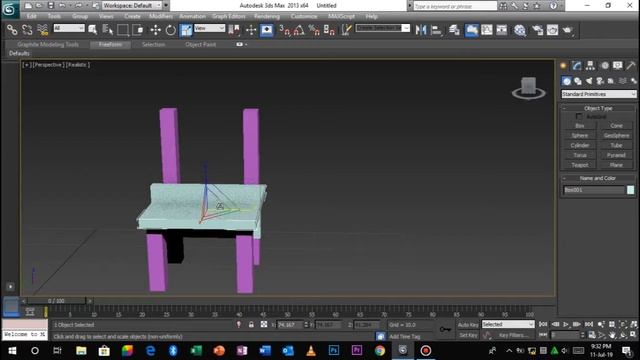640x360 pixels.
Task: Switch to the Hierarchy command panel tab
Action: click(590, 66)
